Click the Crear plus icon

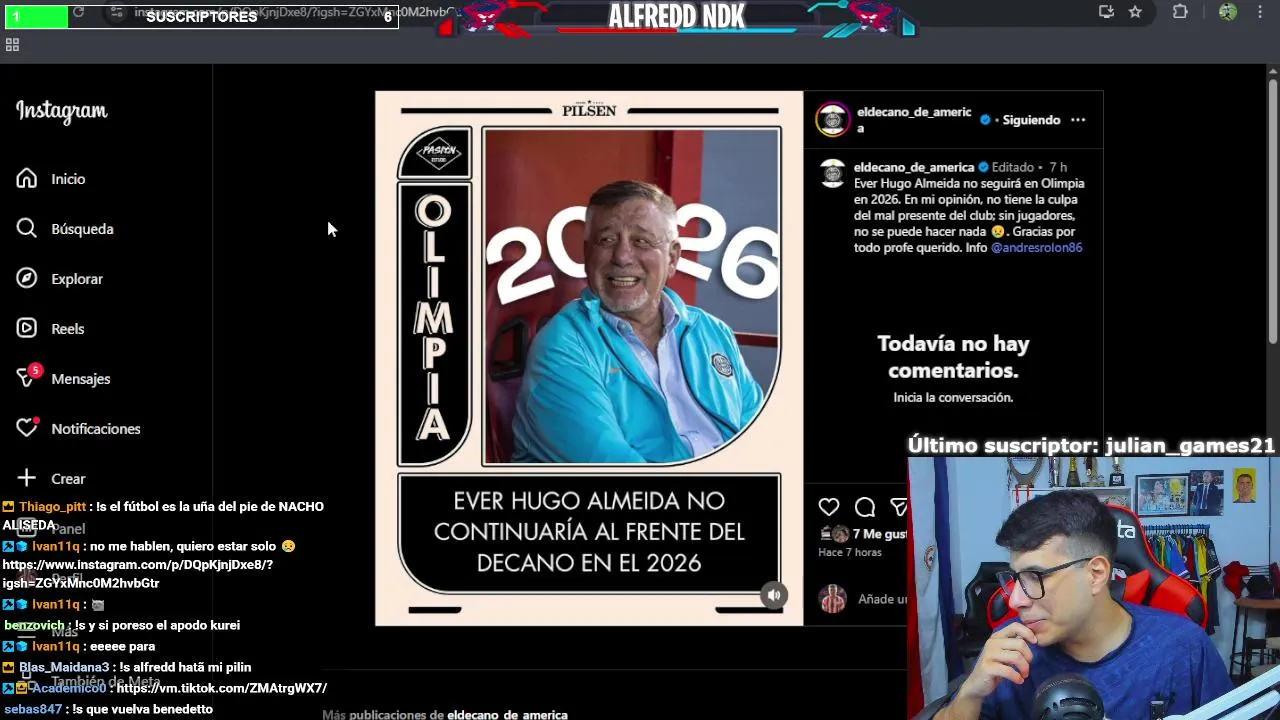coord(27,478)
